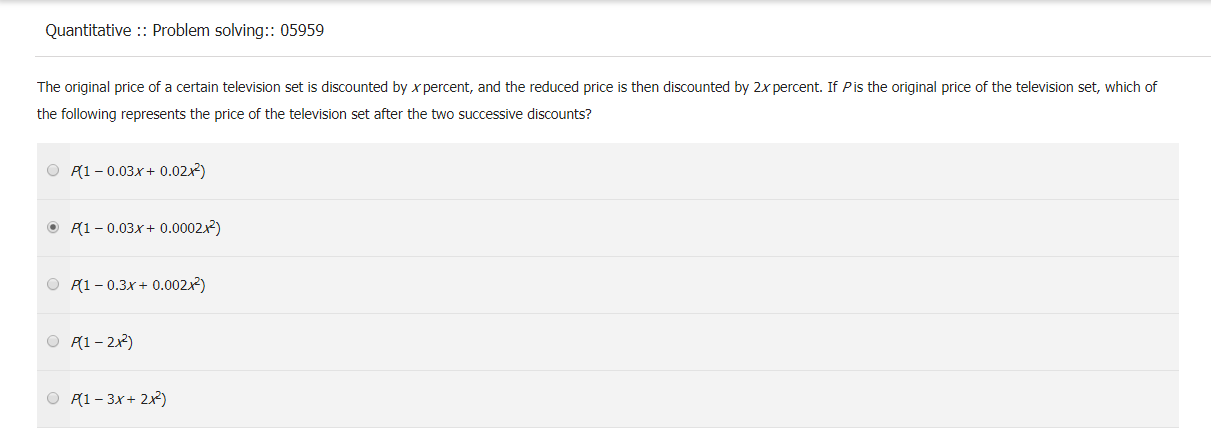
Task: Click the 'Quantitative' word in the header
Action: [89, 31]
